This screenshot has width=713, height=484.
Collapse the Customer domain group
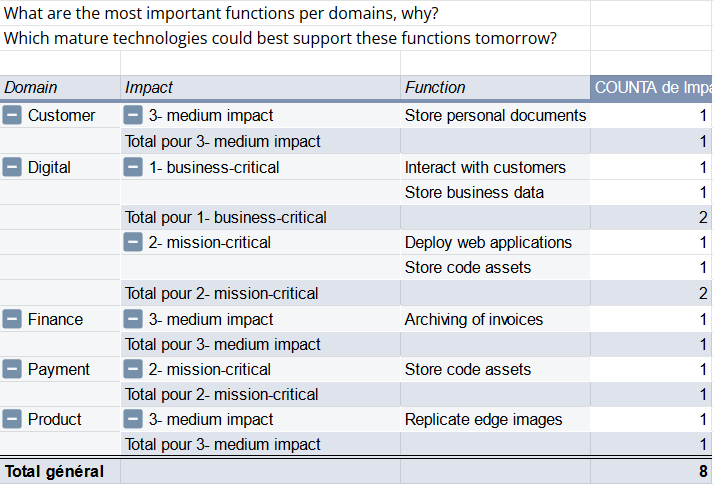tap(12, 115)
